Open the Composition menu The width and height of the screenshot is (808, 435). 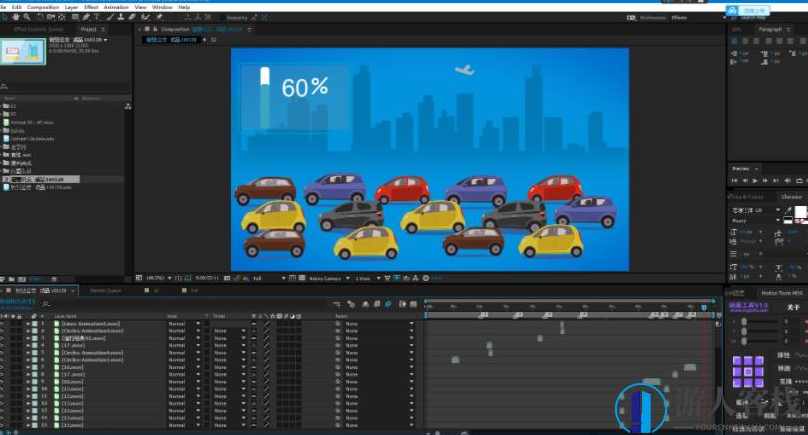coord(43,6)
